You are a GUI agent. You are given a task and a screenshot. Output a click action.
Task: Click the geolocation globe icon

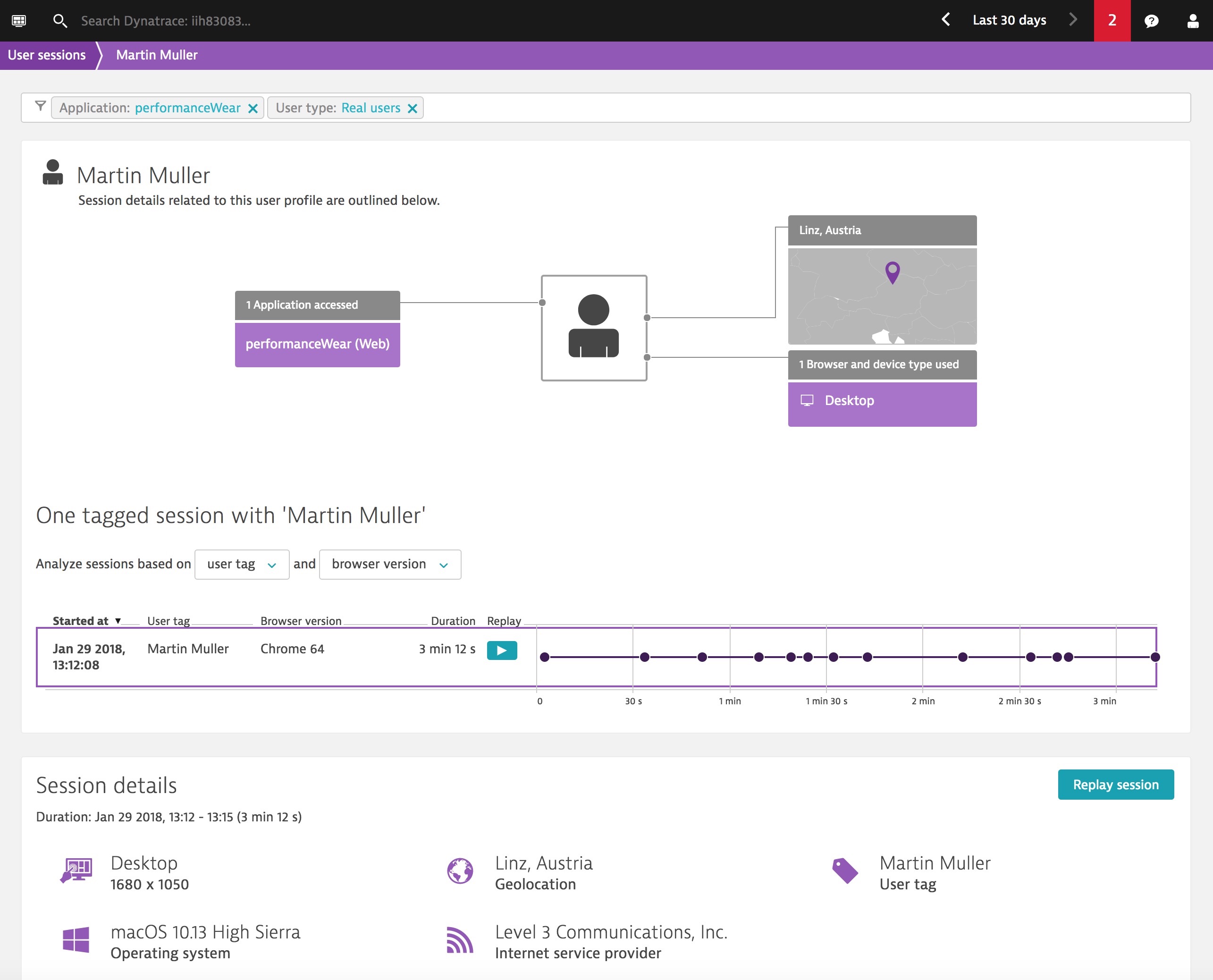point(460,871)
